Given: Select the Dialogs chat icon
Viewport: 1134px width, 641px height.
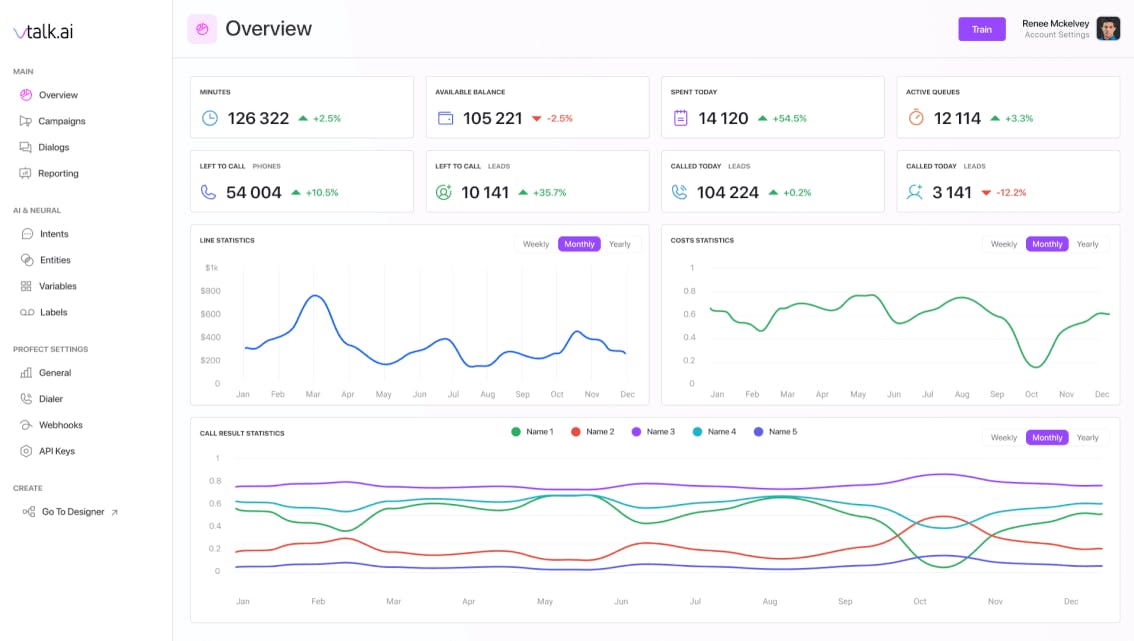Looking at the screenshot, I should 25,147.
